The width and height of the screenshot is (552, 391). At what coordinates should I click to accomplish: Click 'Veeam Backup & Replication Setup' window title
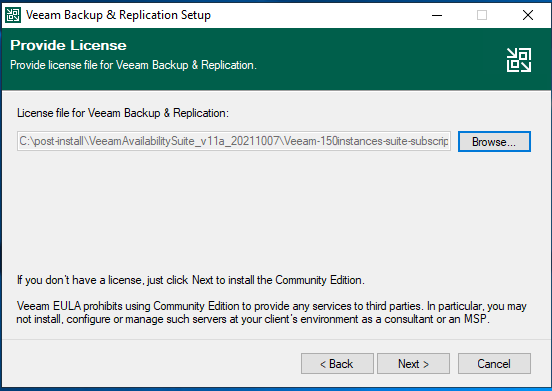tap(118, 15)
